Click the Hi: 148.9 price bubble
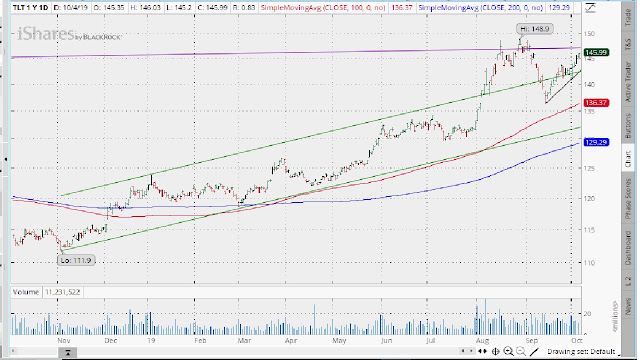 [535, 29]
